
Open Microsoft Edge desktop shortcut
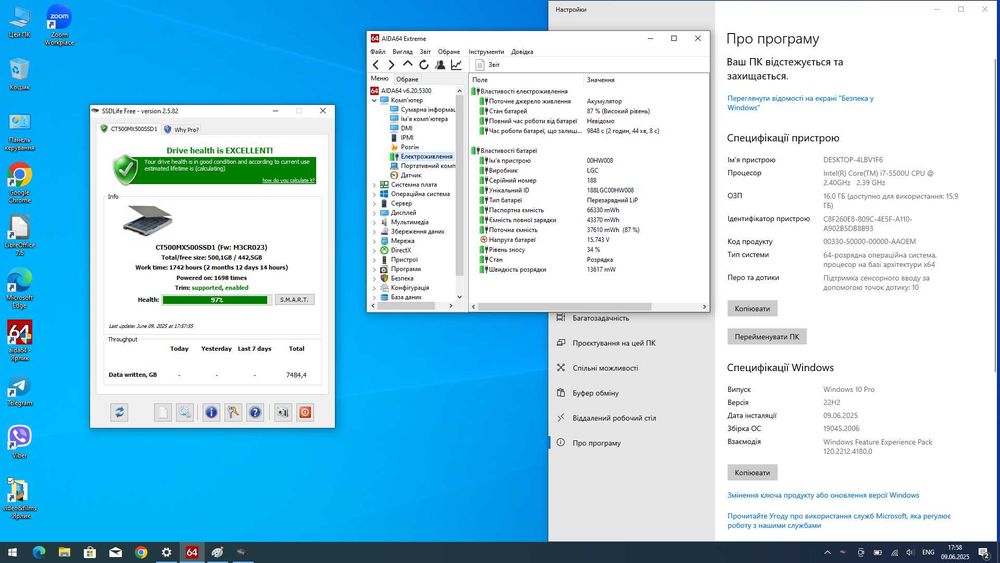[20, 288]
